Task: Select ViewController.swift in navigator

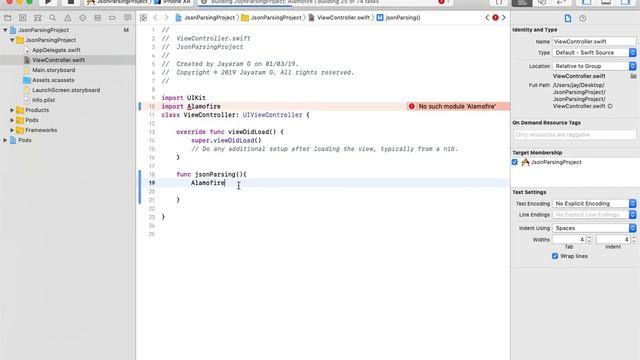Action: point(58,60)
